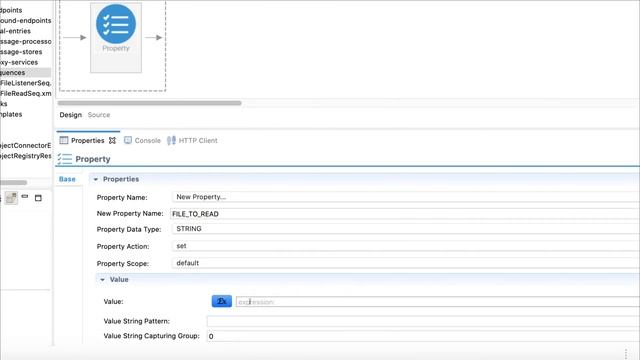Select the Base side tab
The image size is (640, 360).
[67, 179]
